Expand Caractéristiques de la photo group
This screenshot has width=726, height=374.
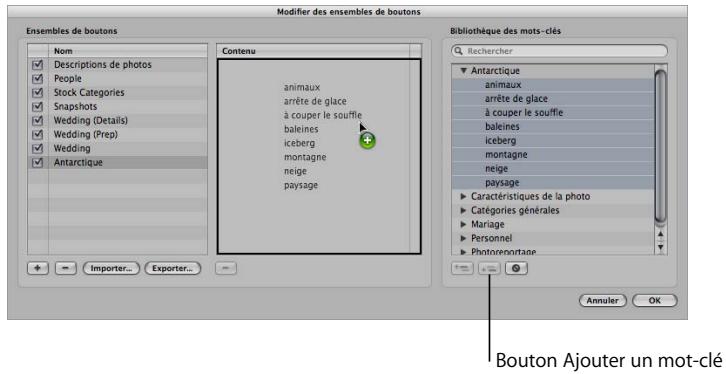[463, 196]
